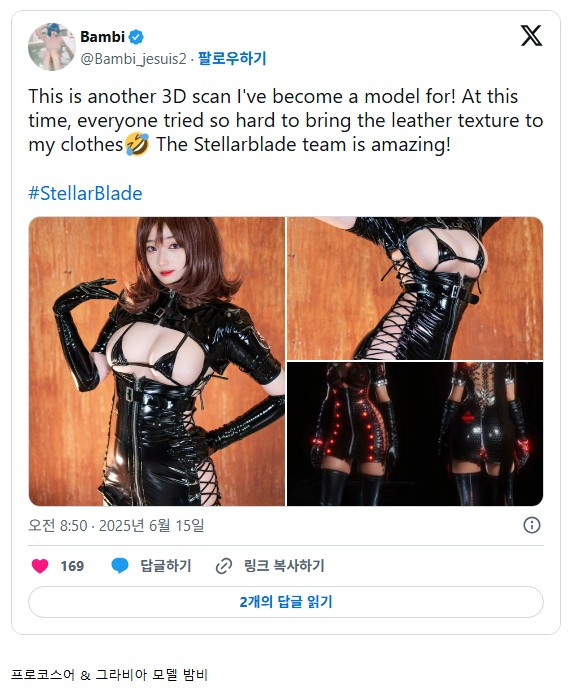This screenshot has height=690, width=574.
Task: Click the blue verified badge
Action: point(136,37)
